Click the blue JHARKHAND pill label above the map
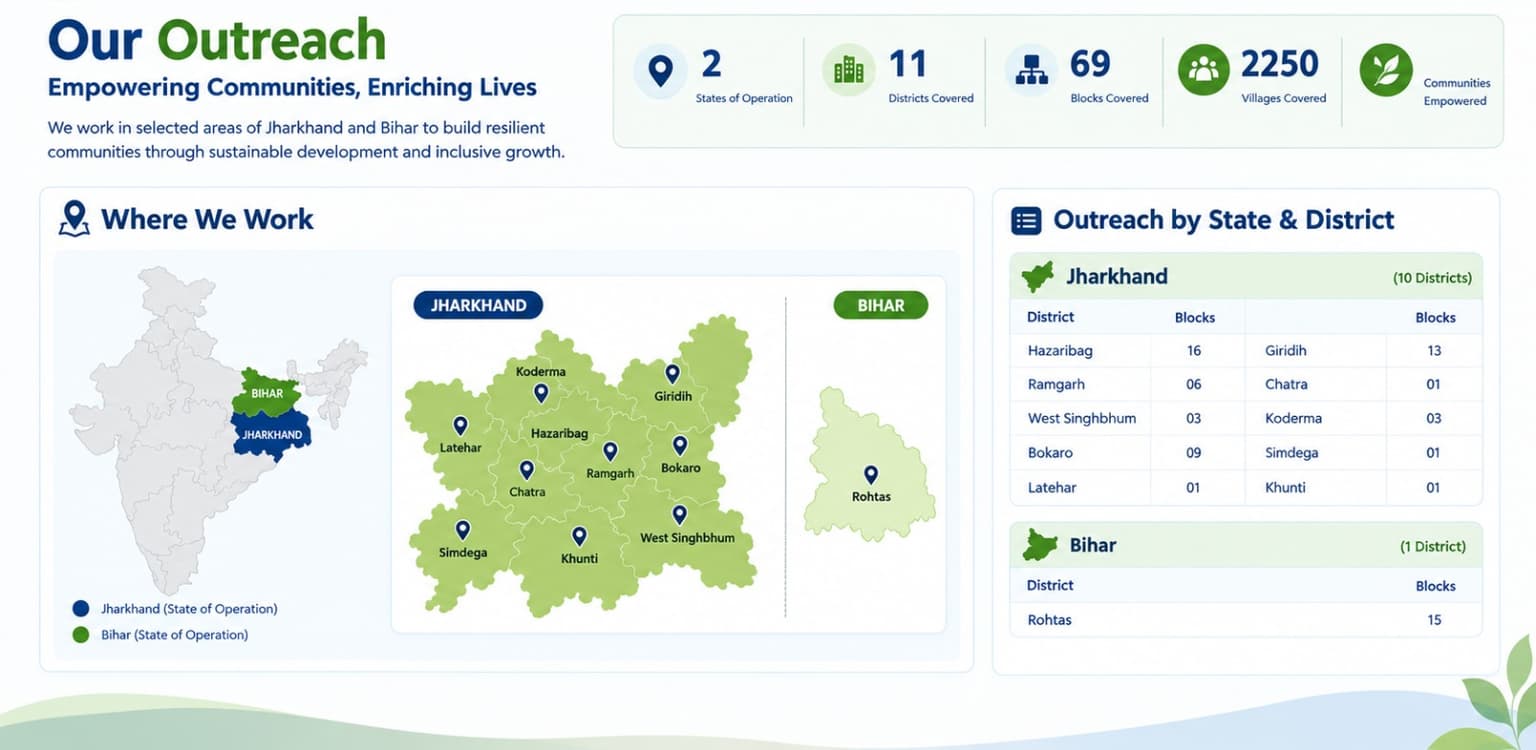The width and height of the screenshot is (1536, 750). (478, 305)
